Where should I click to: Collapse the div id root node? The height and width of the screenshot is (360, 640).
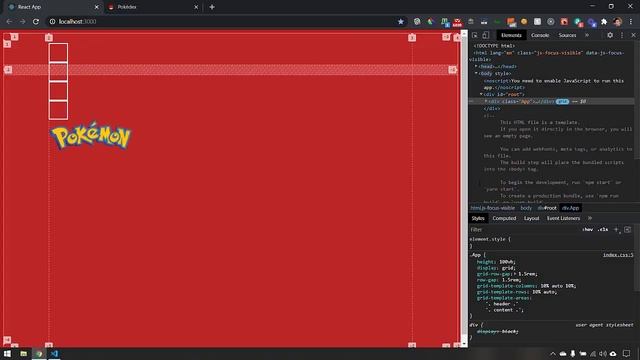481,94
